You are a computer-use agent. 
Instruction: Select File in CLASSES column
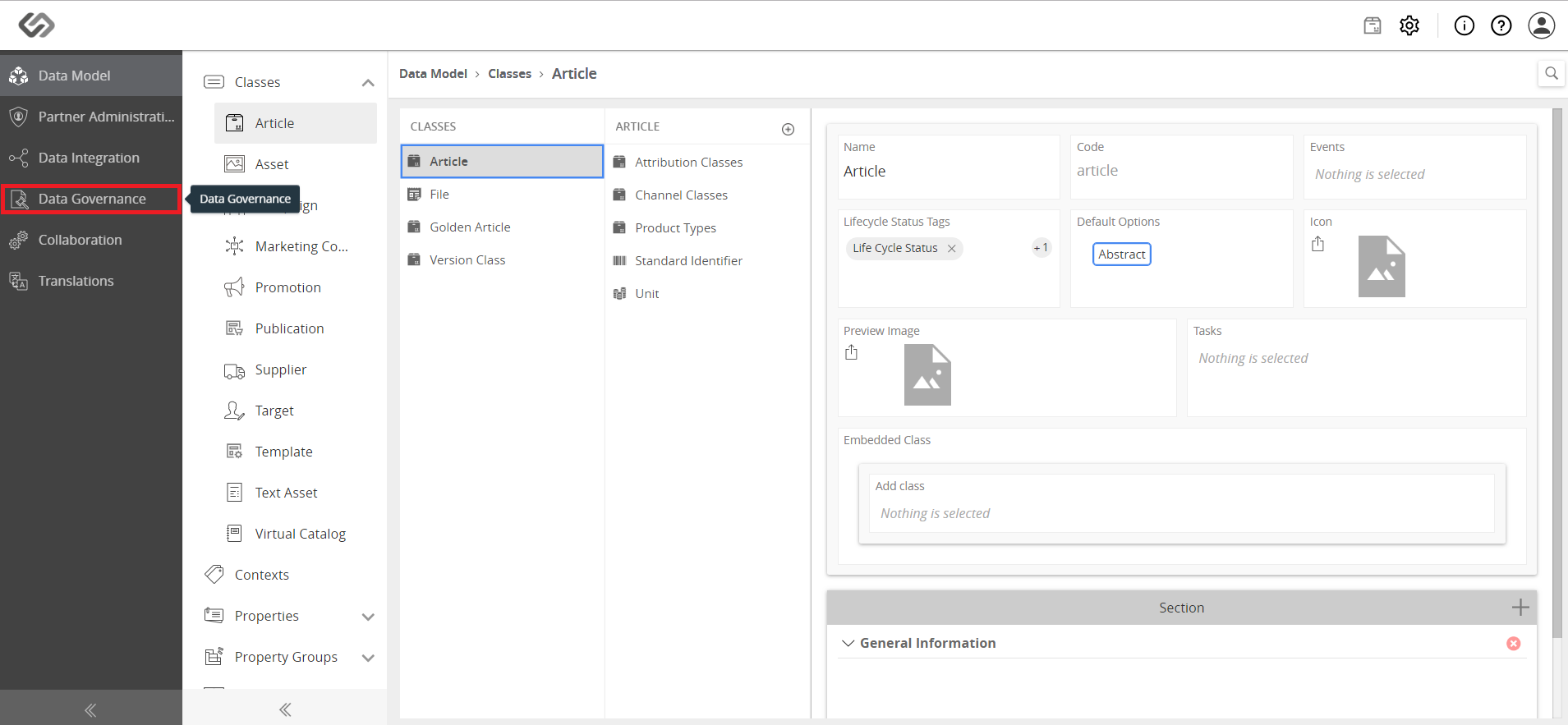coord(502,195)
